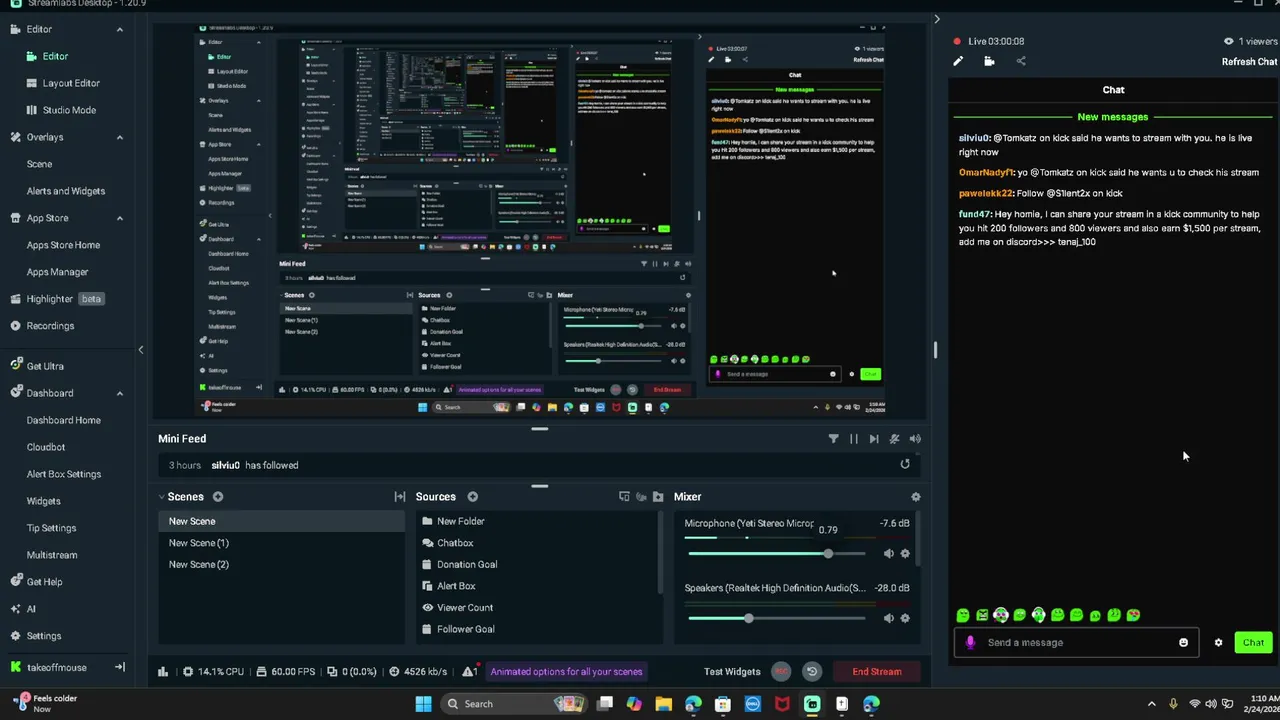Image resolution: width=1280 pixels, height=720 pixels.
Task: Open Alert Box Settings
Action: coord(64,474)
